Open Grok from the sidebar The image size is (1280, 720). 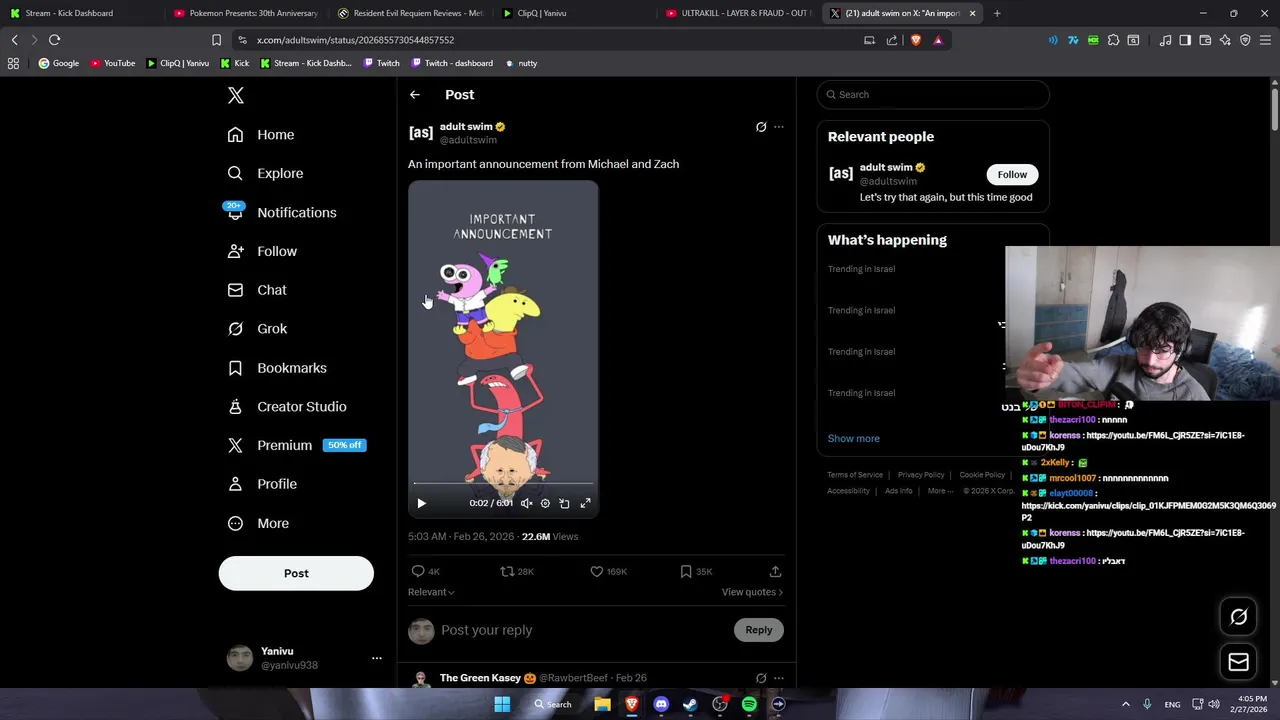pos(257,329)
